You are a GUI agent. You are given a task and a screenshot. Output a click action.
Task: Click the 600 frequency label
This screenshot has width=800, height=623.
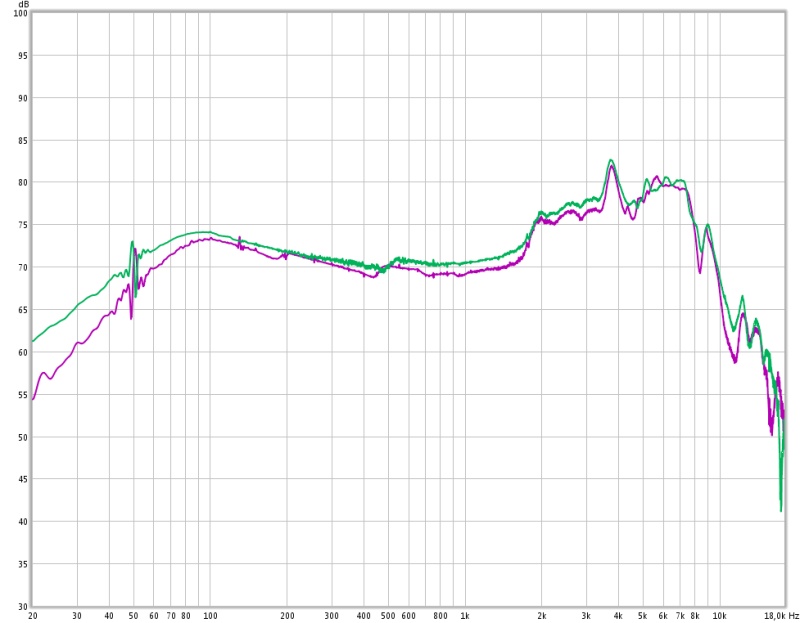coord(409,616)
